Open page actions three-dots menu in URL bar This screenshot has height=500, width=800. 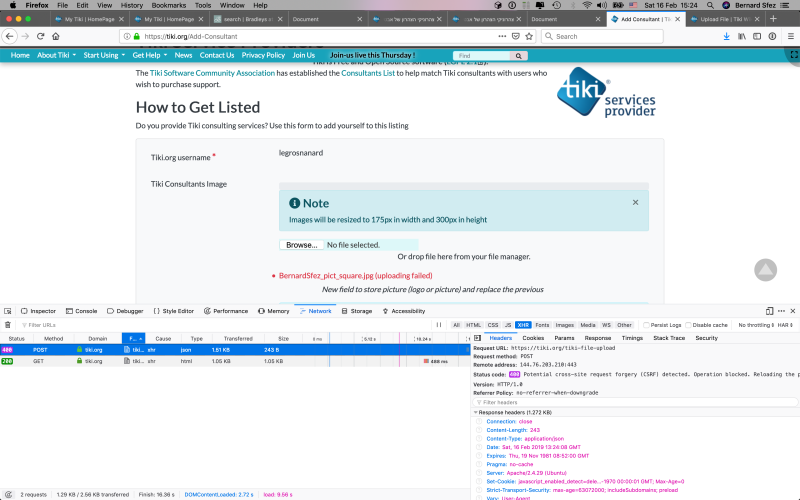(502, 36)
